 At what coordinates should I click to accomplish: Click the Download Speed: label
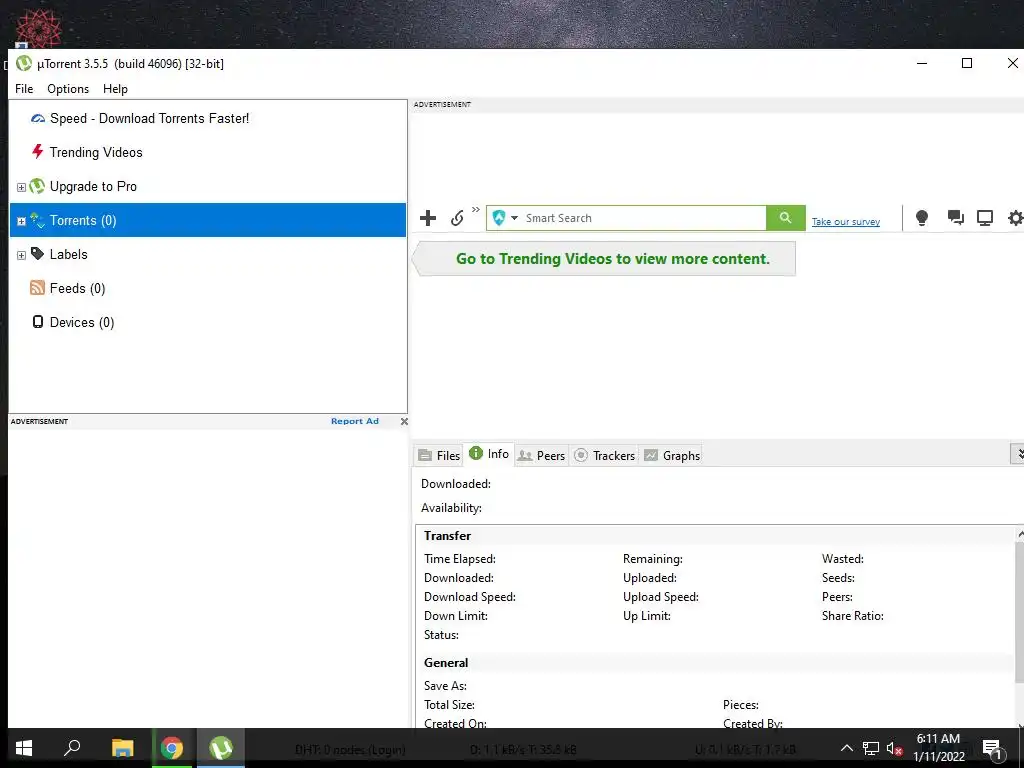point(470,597)
